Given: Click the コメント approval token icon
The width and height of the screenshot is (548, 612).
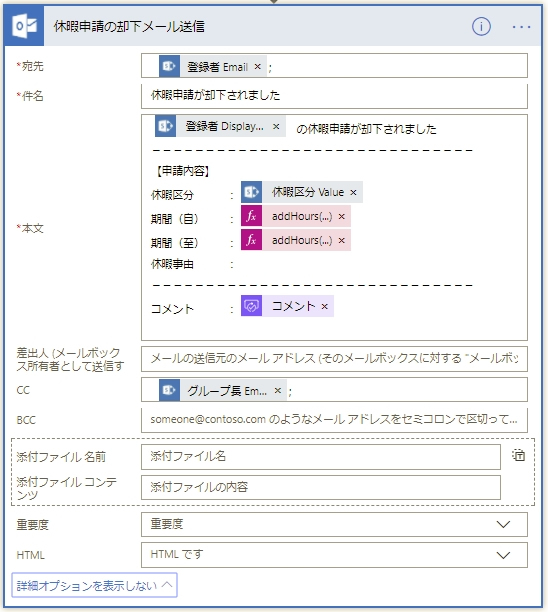Looking at the screenshot, I should [x=251, y=306].
